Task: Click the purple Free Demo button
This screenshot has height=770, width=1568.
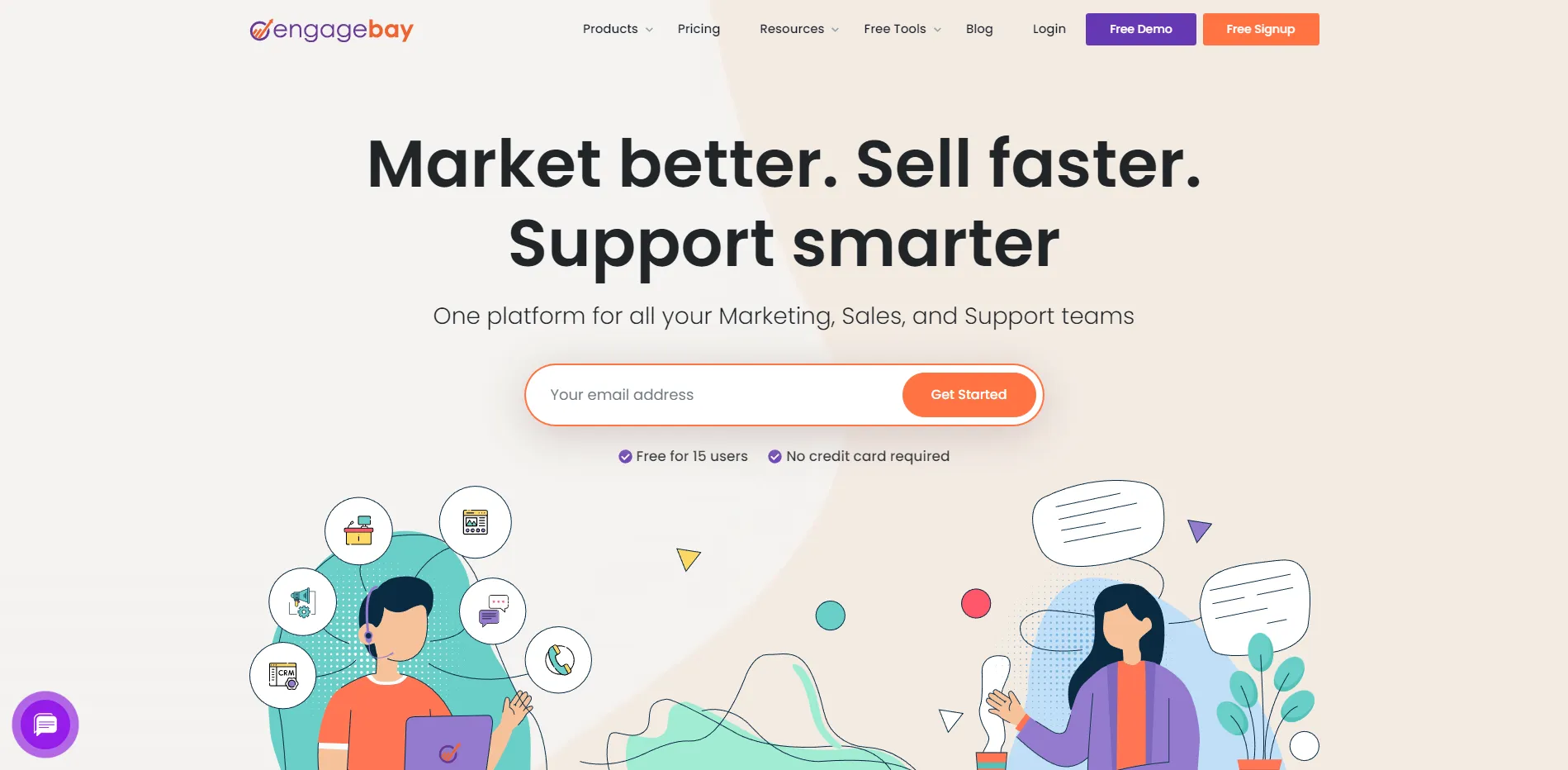Action: pyautogui.click(x=1140, y=29)
